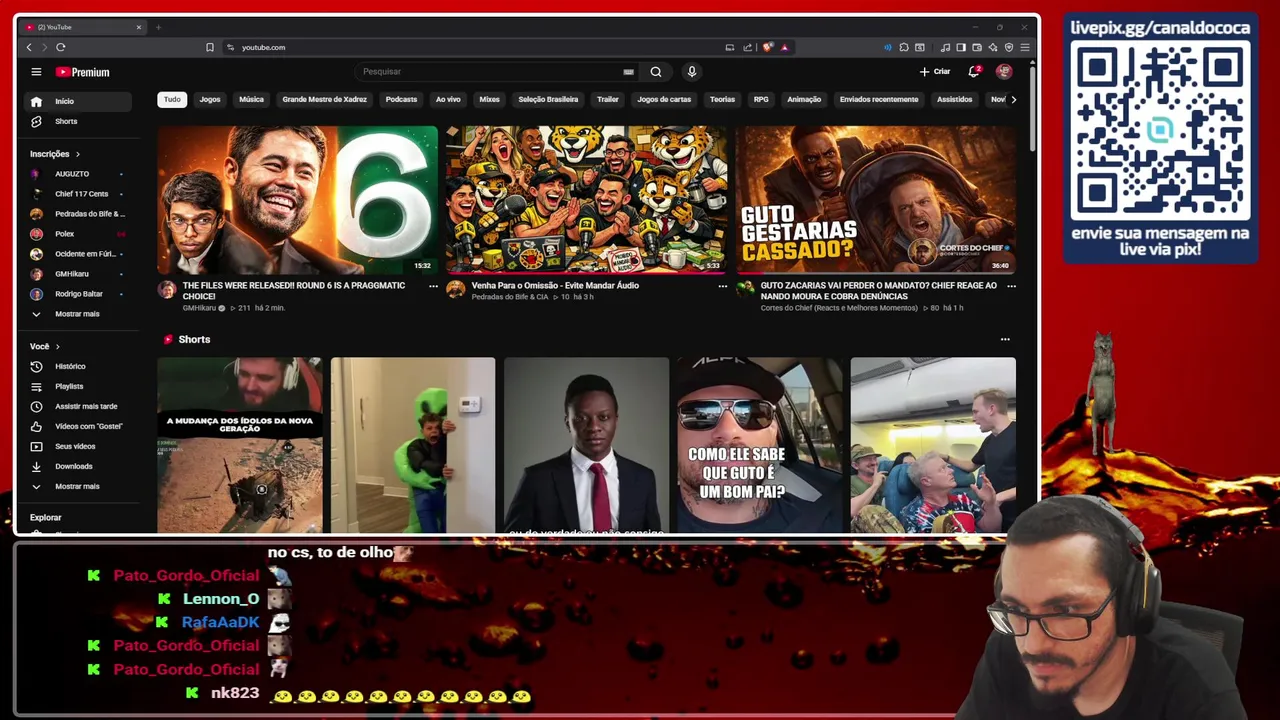The image size is (1280, 720).
Task: Open GUTO GESTARIAS CASSADO video thumbnail
Action: point(876,199)
